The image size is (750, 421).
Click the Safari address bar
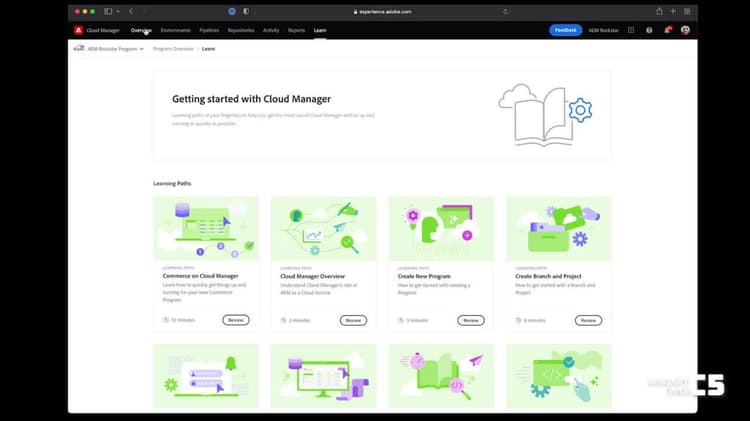tap(383, 11)
